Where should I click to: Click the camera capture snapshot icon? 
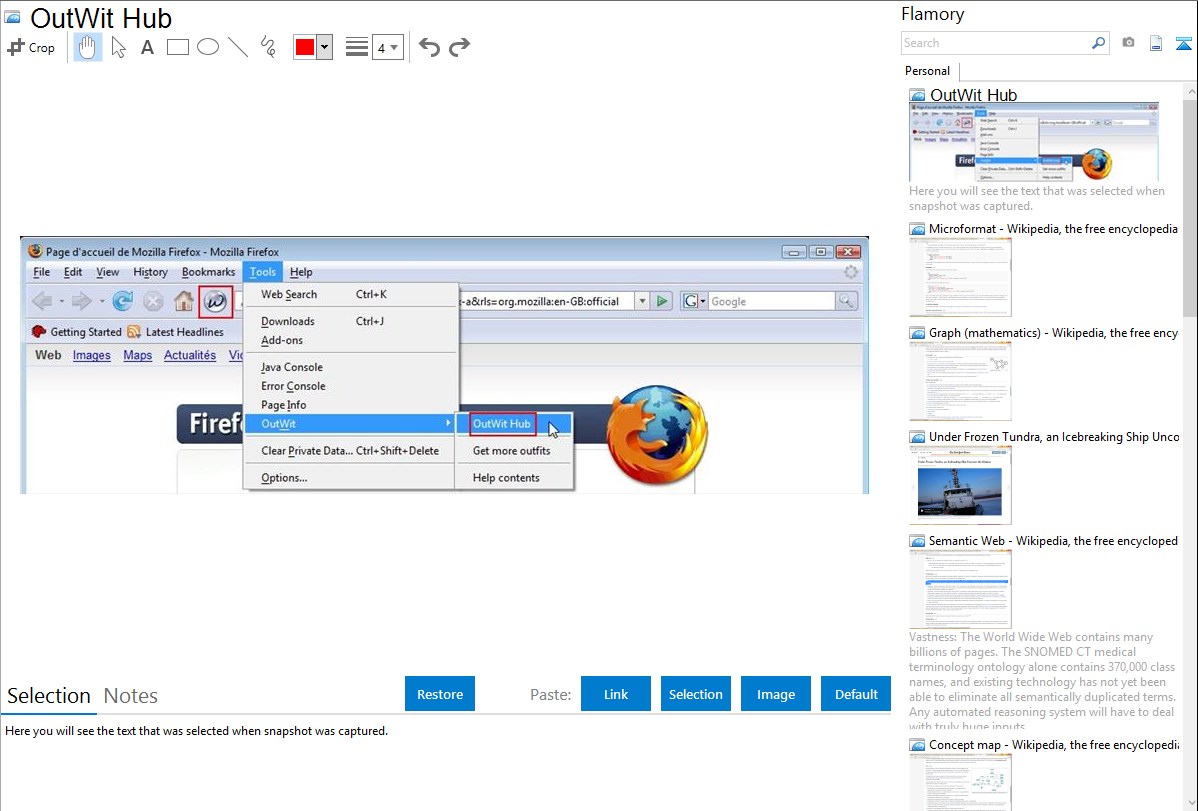click(1128, 43)
